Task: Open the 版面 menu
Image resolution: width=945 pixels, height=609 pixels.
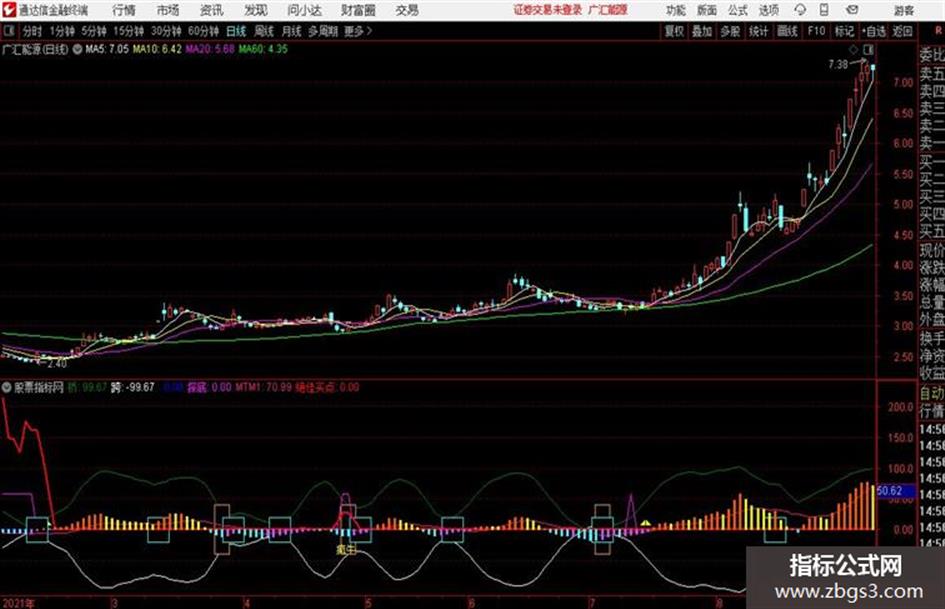Action: click(x=706, y=10)
